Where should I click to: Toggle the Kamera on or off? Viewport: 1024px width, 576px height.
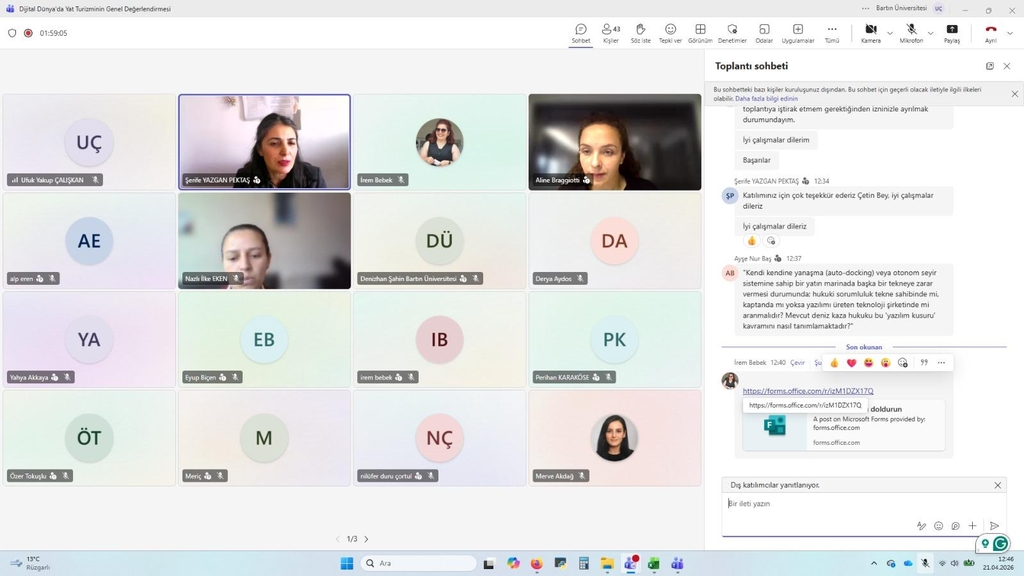(x=871, y=33)
